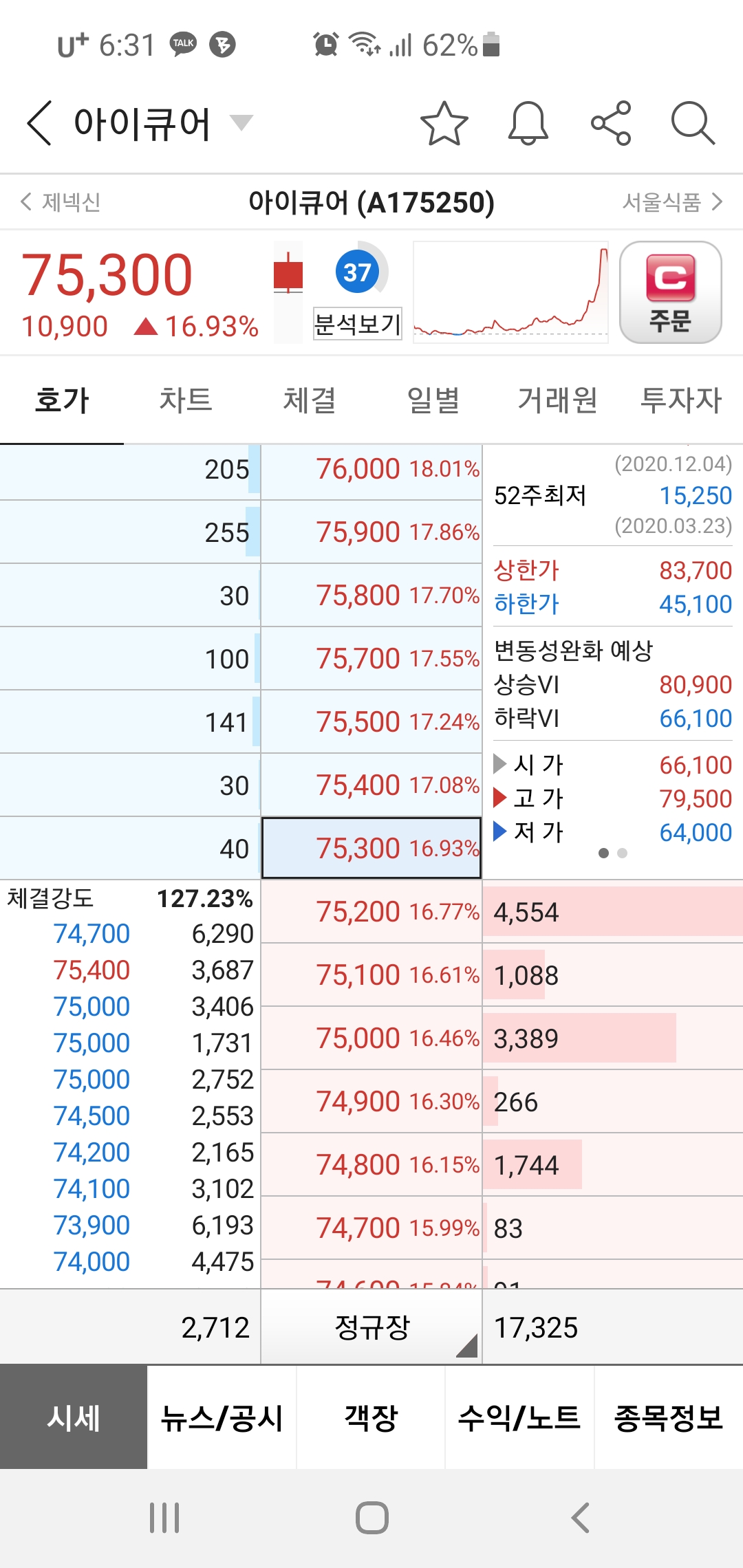Switch to the 체결 tab
This screenshot has height=1568, width=743.
pyautogui.click(x=310, y=400)
